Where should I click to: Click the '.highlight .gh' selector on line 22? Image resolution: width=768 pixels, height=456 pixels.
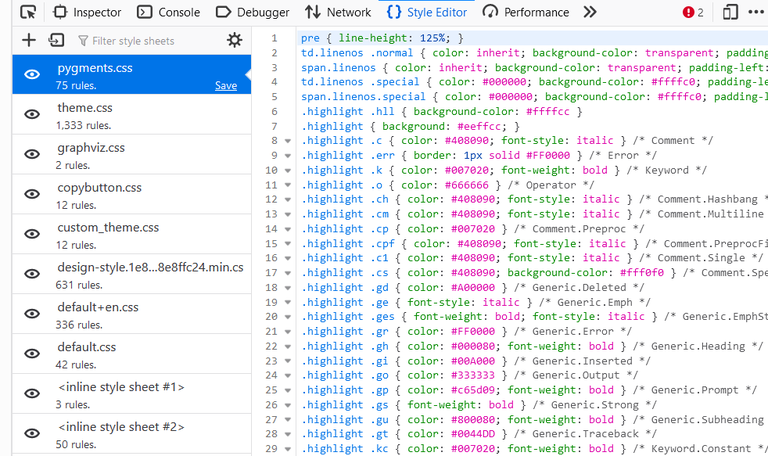(345, 346)
